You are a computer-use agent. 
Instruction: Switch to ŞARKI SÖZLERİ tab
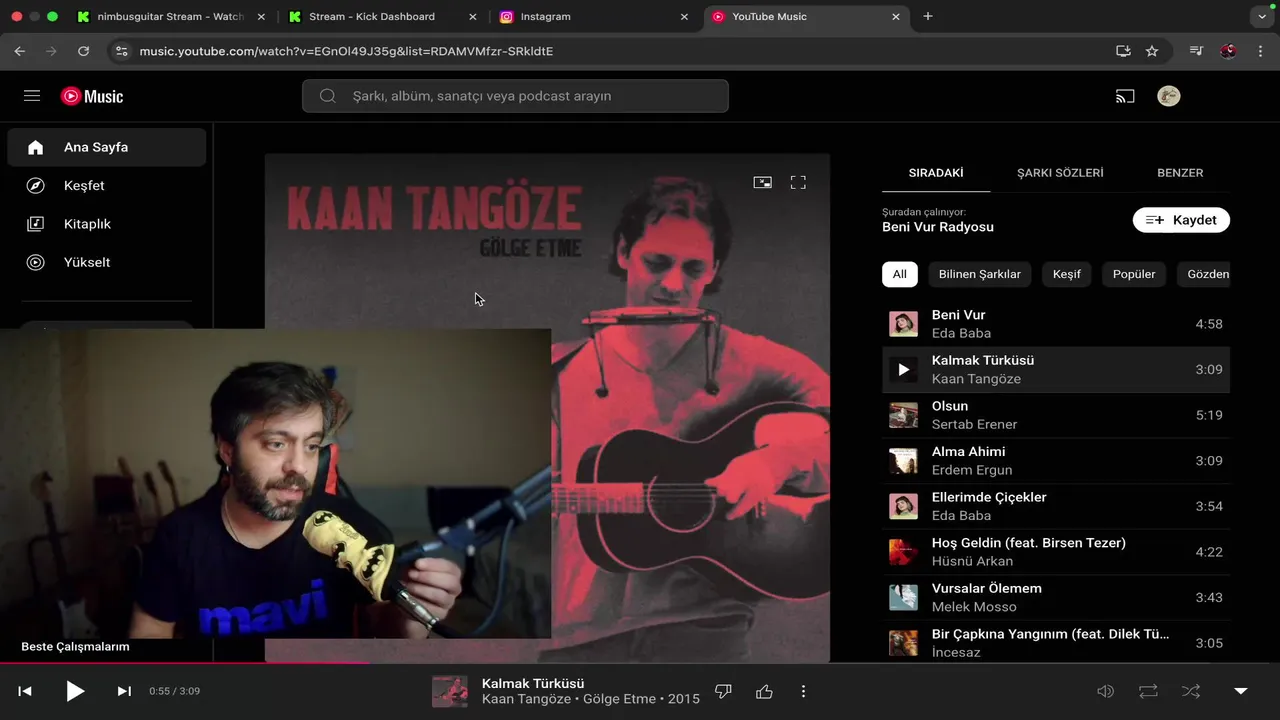[x=1060, y=172]
